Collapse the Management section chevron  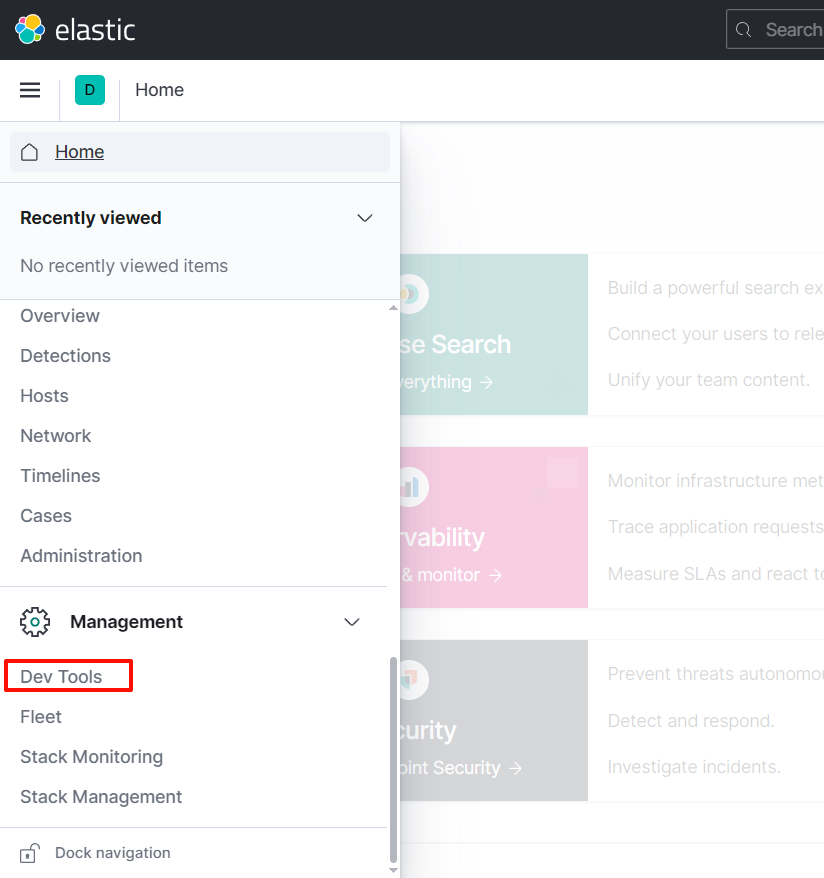tap(352, 622)
